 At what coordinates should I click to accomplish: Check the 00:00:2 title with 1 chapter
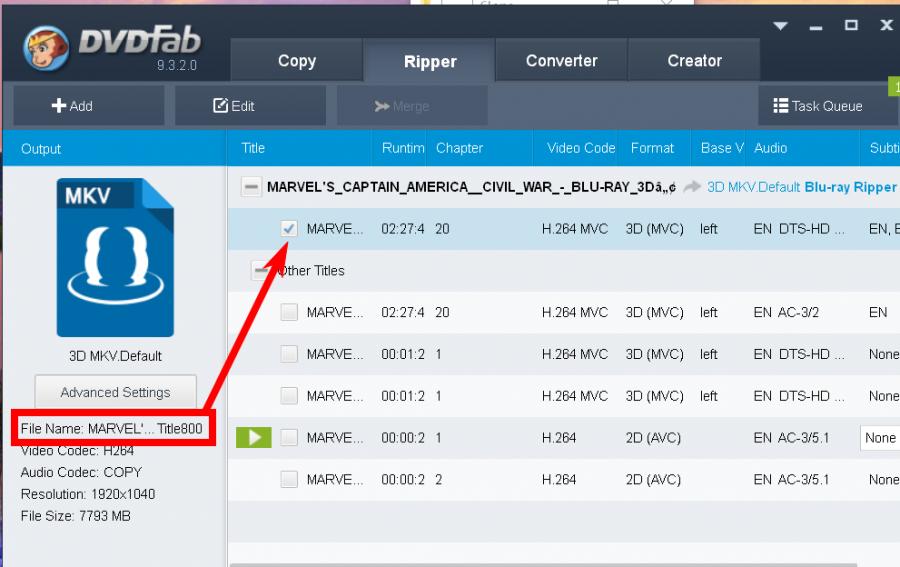coord(289,437)
